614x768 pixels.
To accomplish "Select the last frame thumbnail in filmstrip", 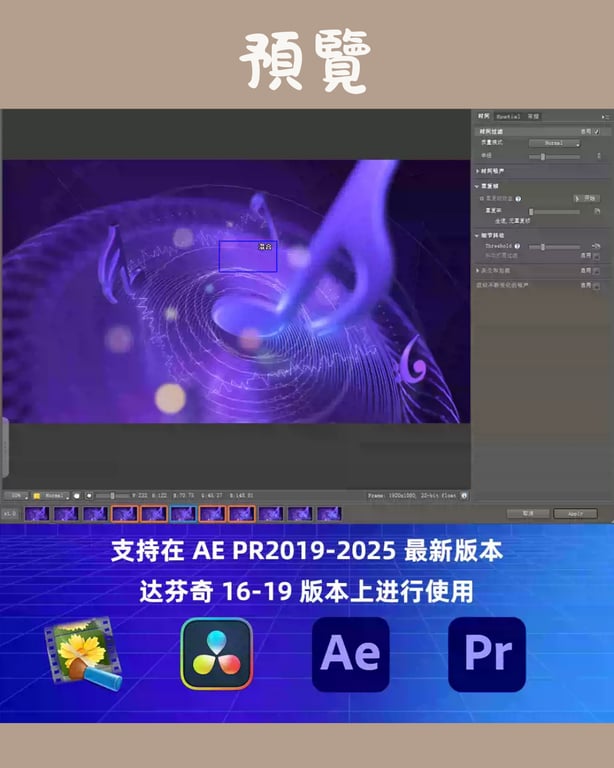I will (x=329, y=514).
